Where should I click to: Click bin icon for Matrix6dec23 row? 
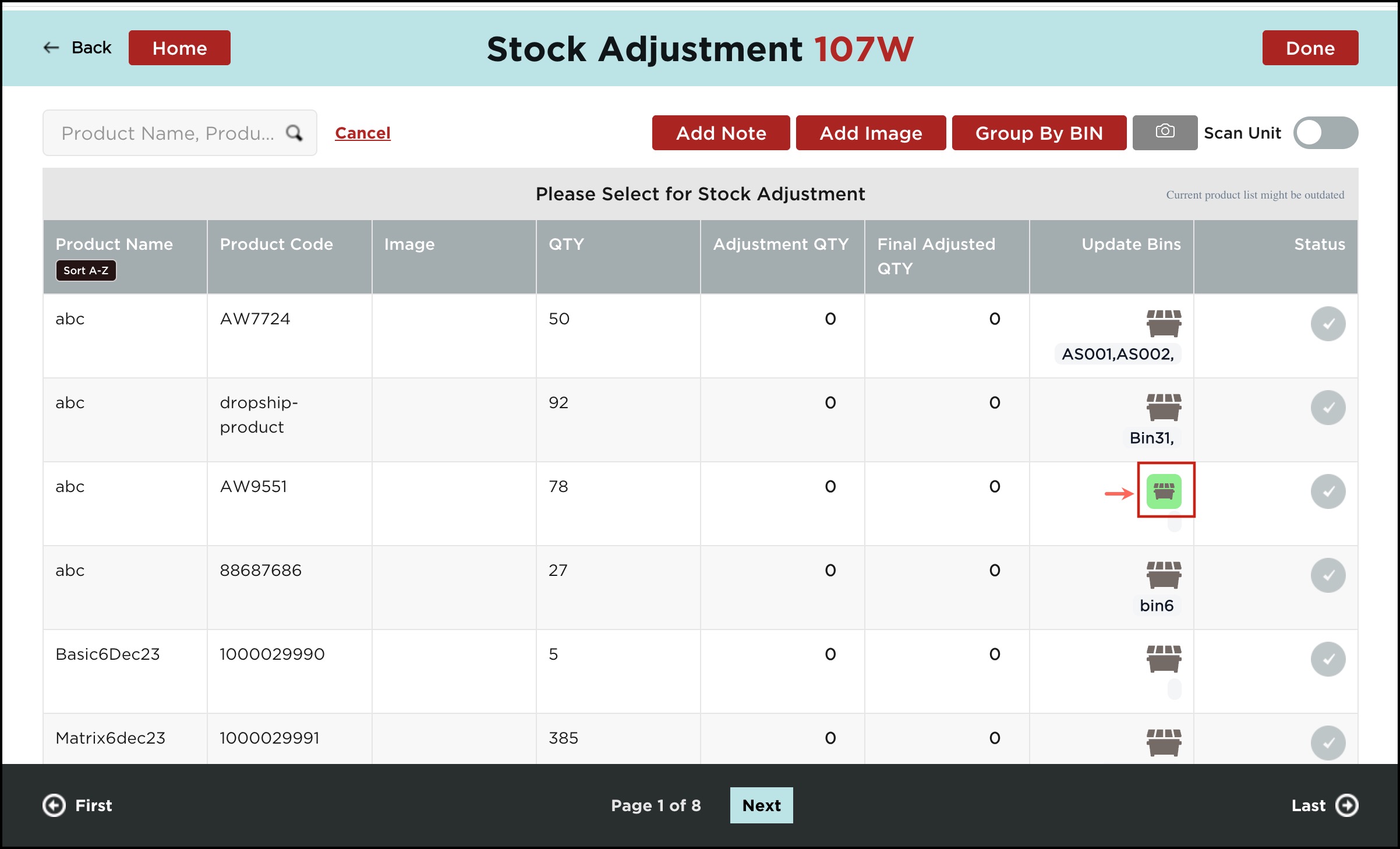pos(1164,742)
